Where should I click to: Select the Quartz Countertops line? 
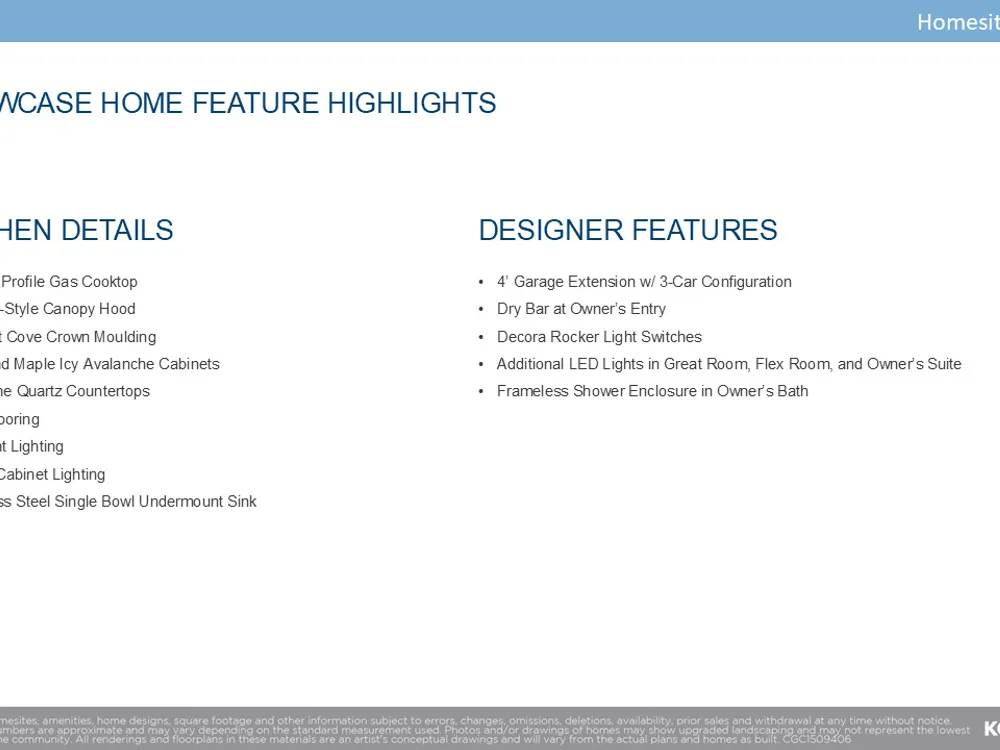click(75, 391)
